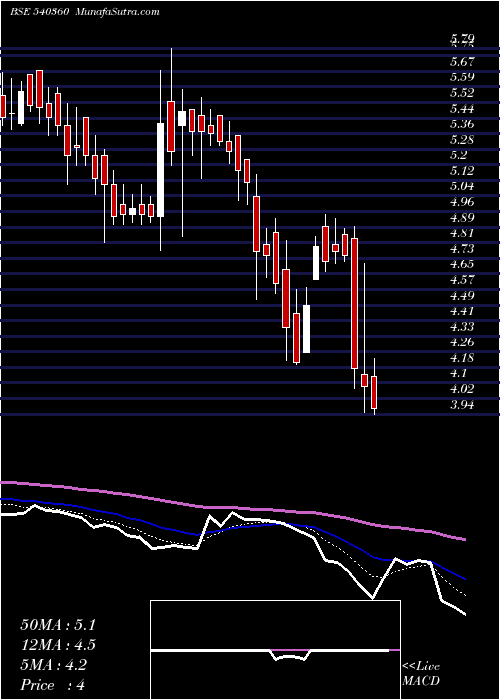Click the 3.94 price axis label
Viewport: 500px width, 700px height.
(x=462, y=405)
